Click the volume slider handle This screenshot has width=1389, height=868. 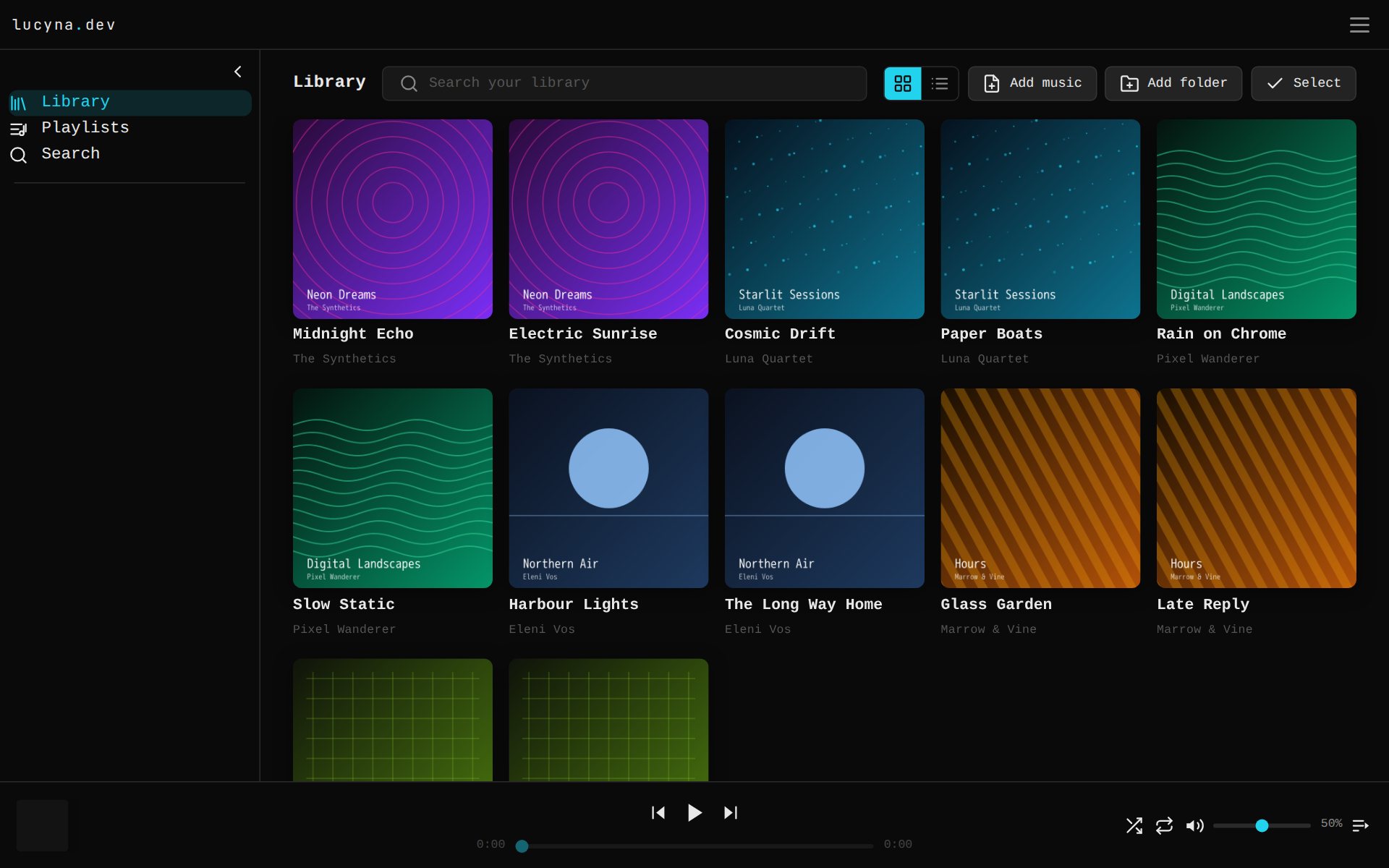(x=1262, y=825)
